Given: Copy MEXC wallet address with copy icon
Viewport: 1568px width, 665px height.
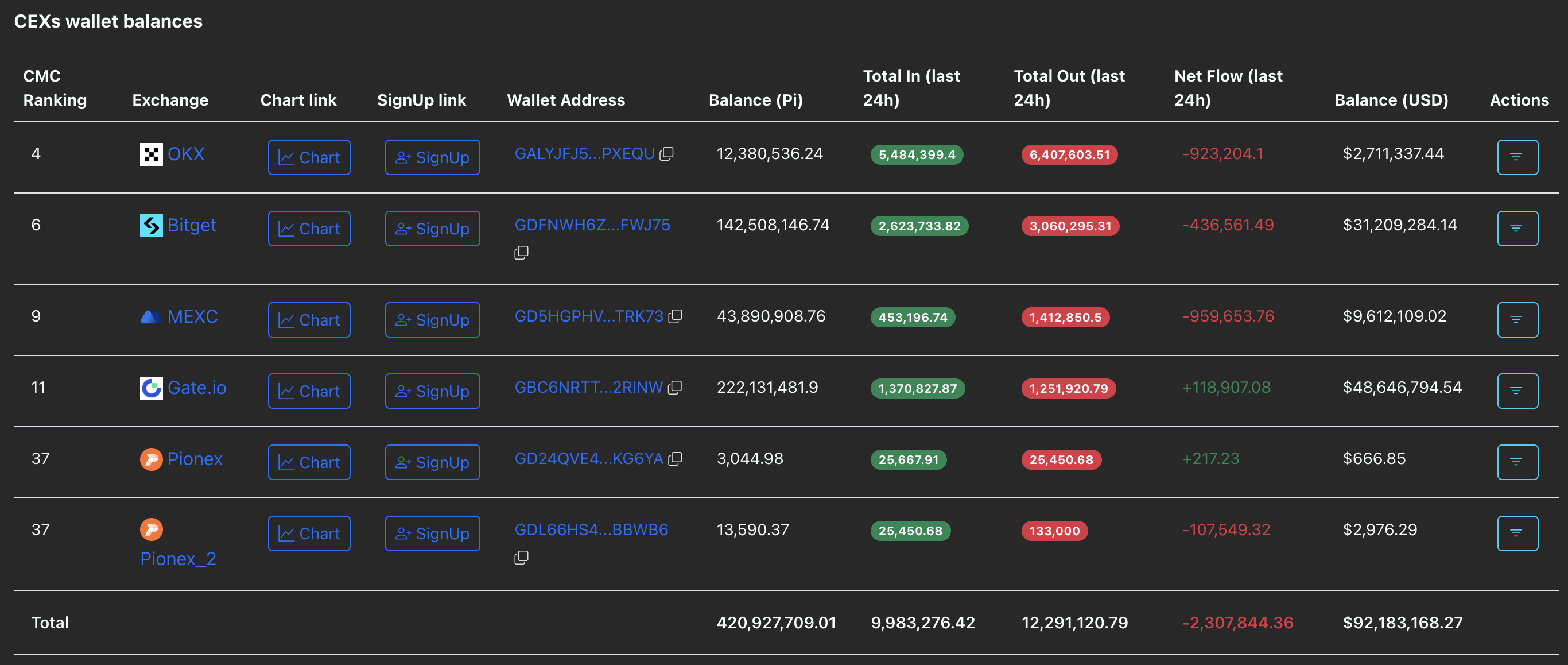Looking at the screenshot, I should 676,315.
